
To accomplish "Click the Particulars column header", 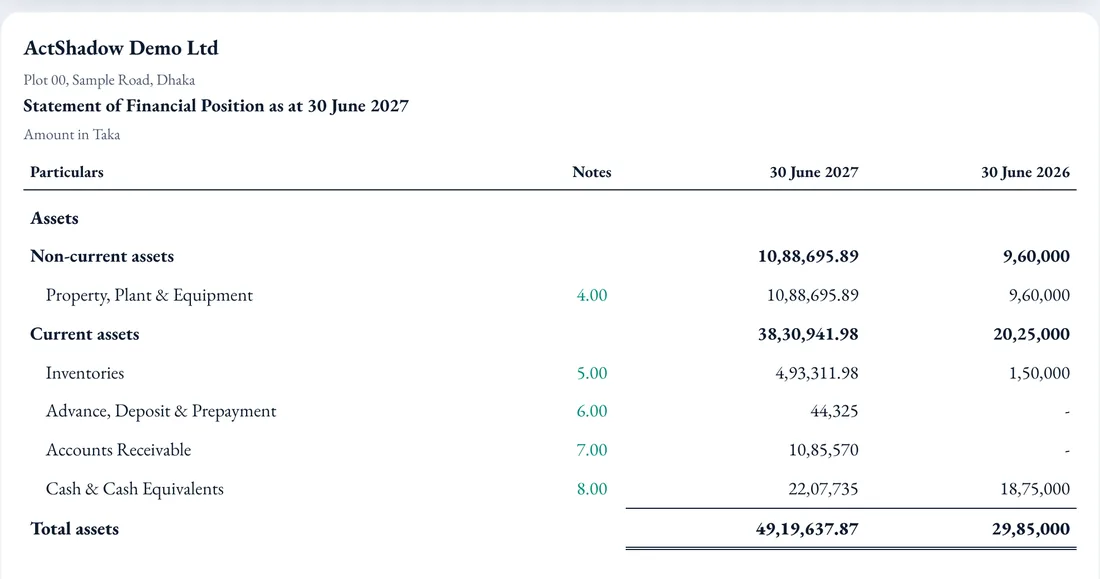I will pos(67,173).
